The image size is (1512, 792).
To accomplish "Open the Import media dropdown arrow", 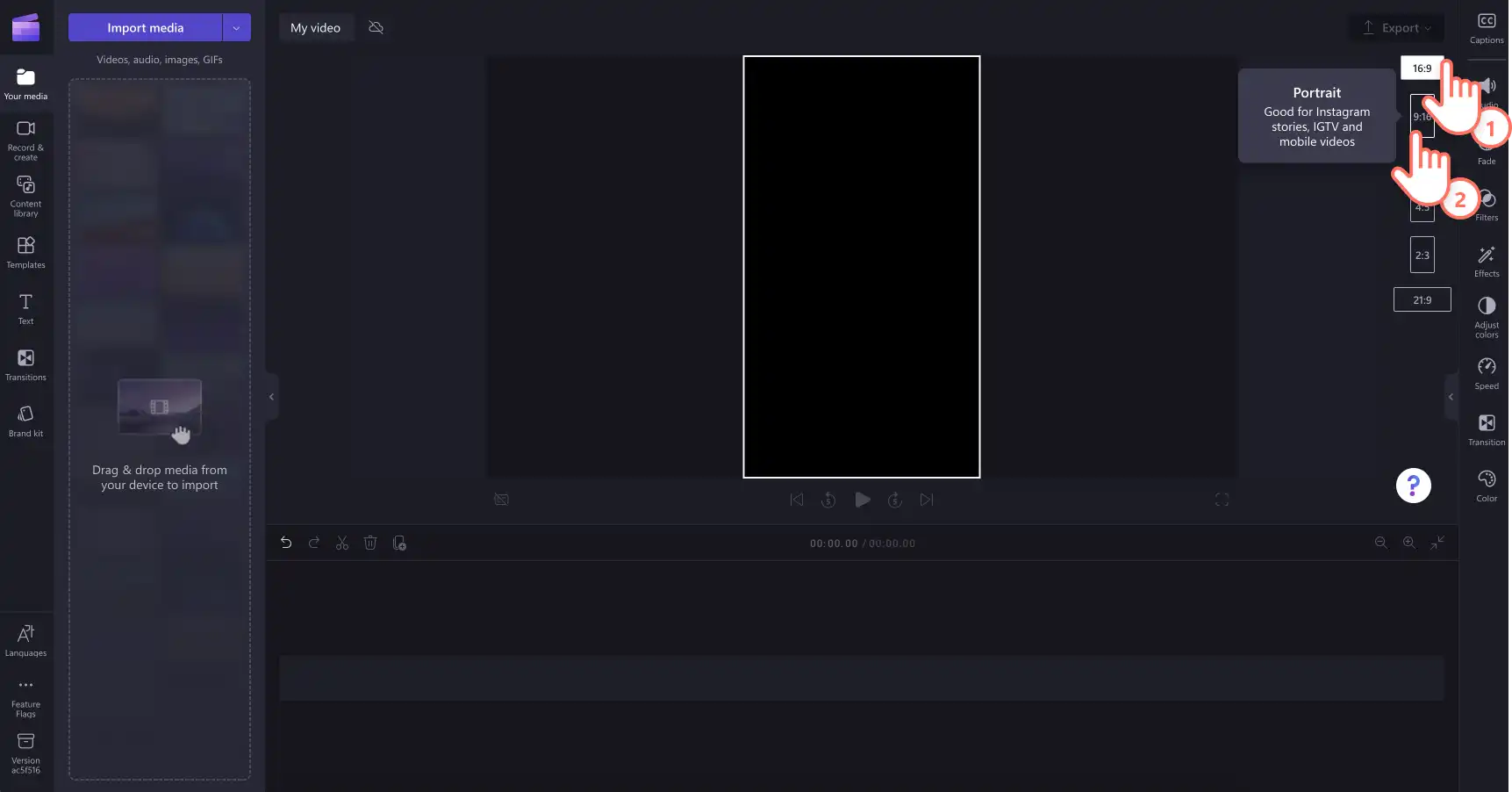I will click(236, 28).
